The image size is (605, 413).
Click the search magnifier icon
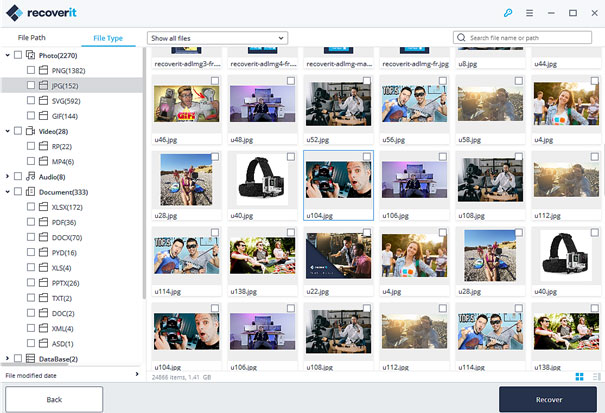pos(461,38)
